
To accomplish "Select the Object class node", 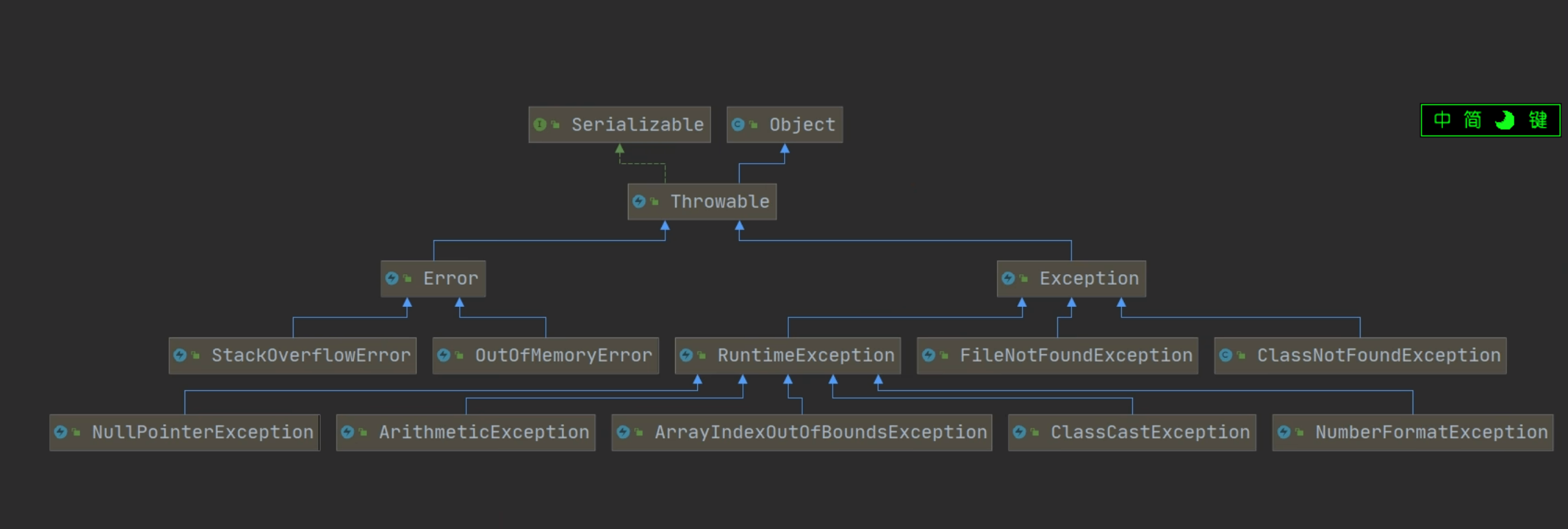I will click(x=785, y=125).
